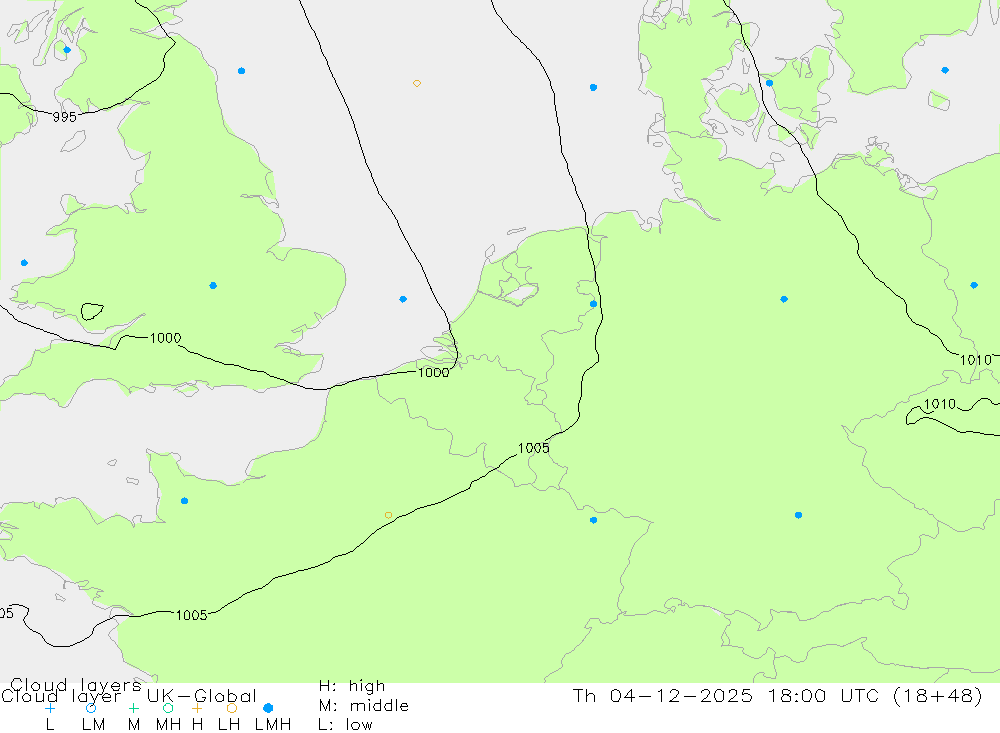Image resolution: width=1000 pixels, height=733 pixels.
Task: Select the green MH circle legend symbol
Action: (x=168, y=708)
